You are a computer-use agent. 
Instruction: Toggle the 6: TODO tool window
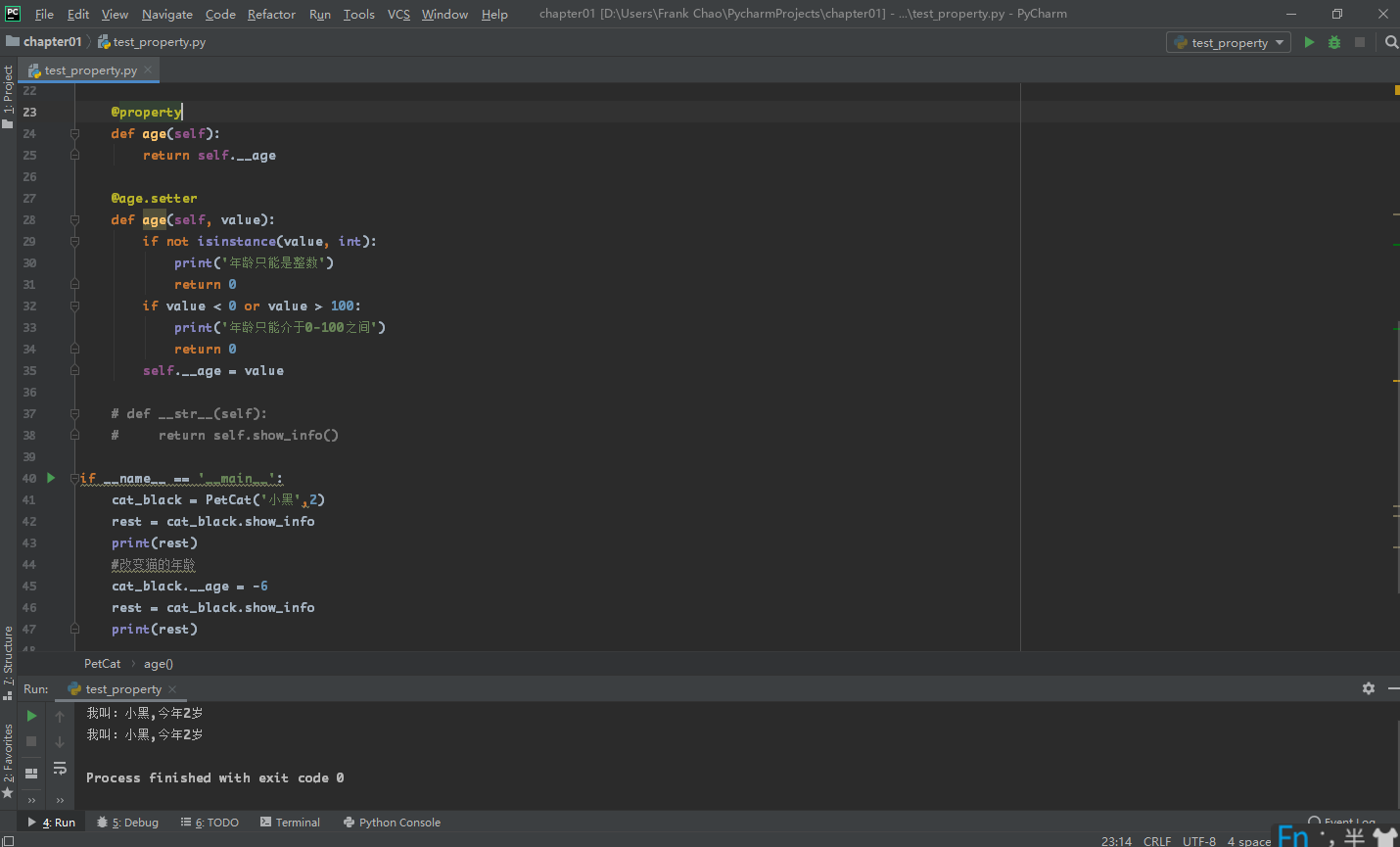coord(210,823)
